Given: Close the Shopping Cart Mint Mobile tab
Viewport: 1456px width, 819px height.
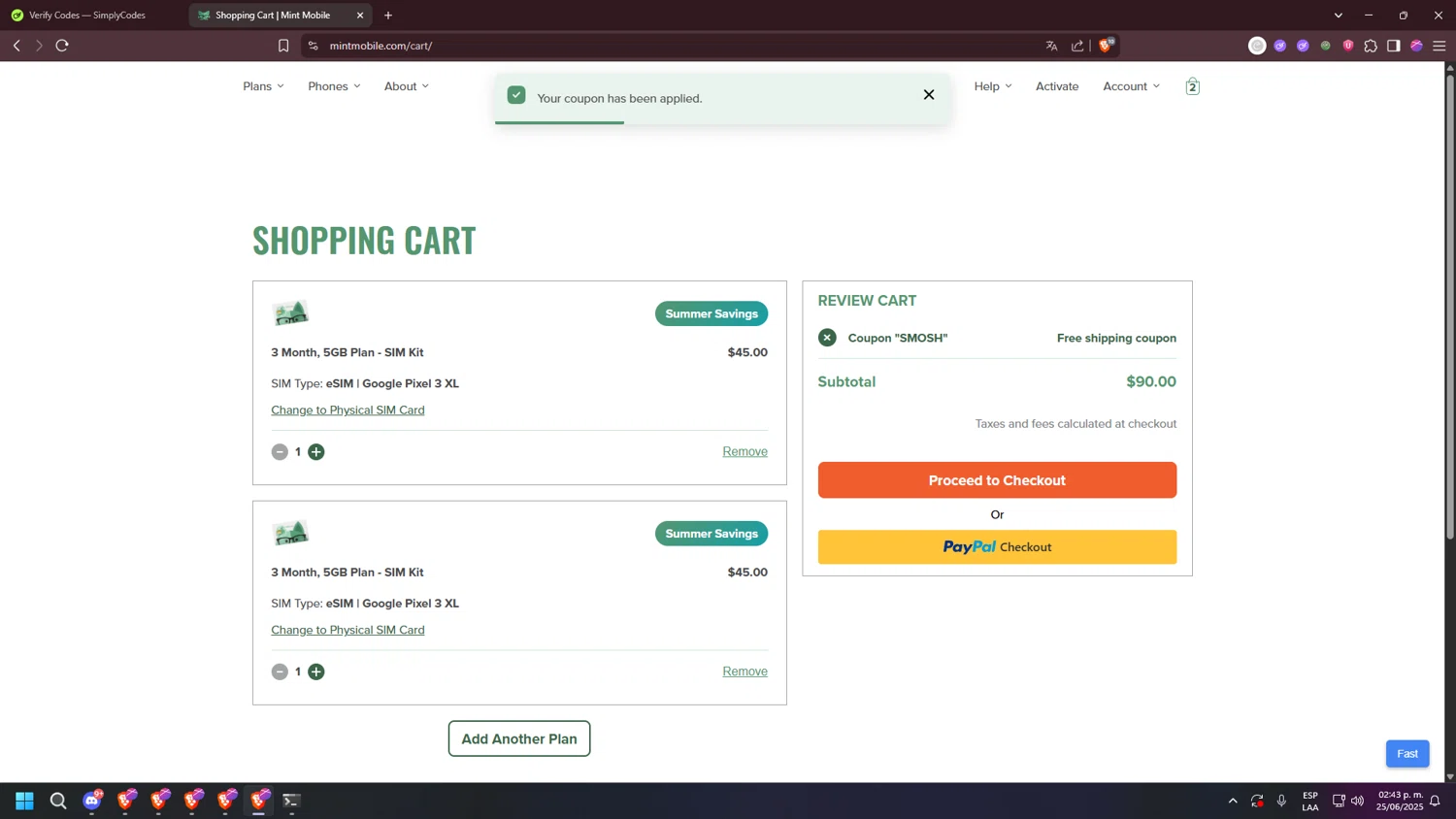Looking at the screenshot, I should (x=360, y=16).
